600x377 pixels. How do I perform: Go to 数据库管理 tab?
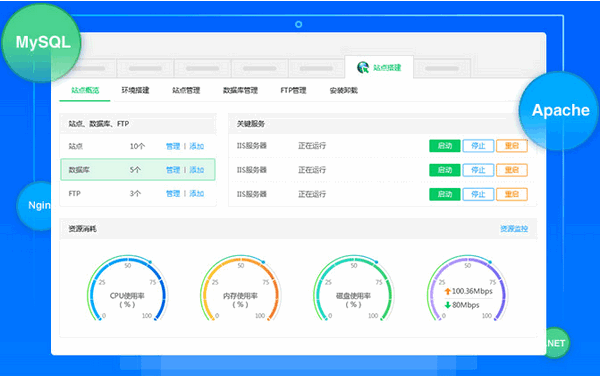[240, 90]
